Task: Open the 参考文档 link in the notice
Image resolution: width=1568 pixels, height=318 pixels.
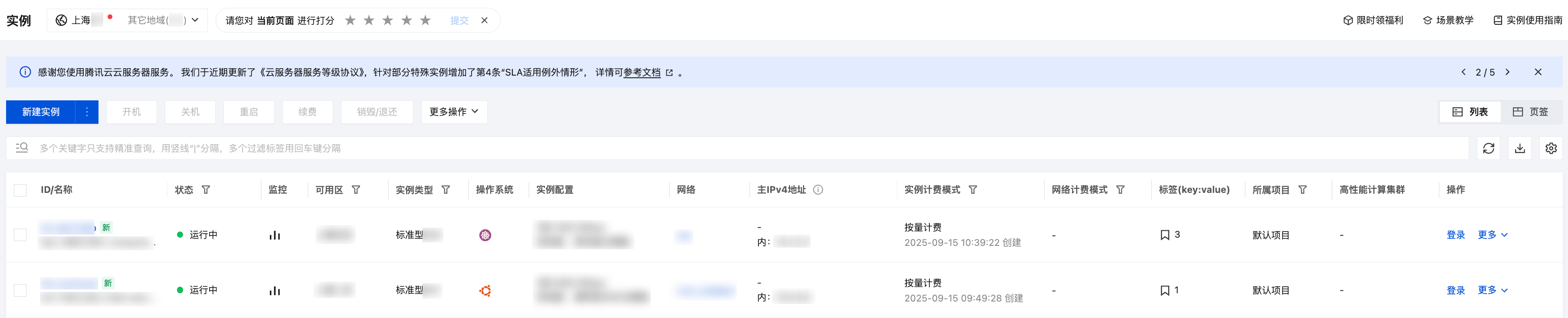Action: 642,73
